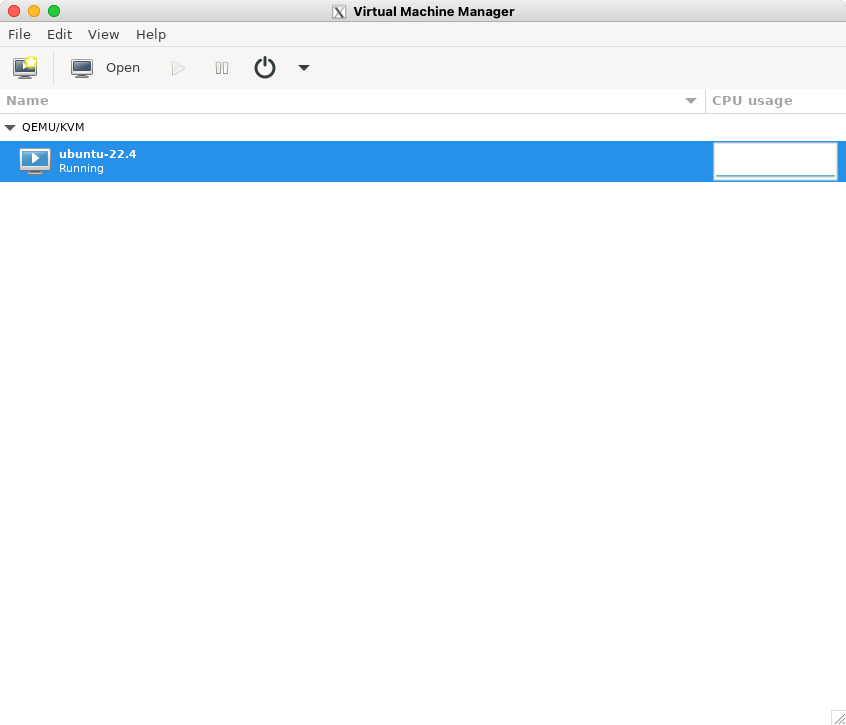Open the View menu

click(103, 34)
